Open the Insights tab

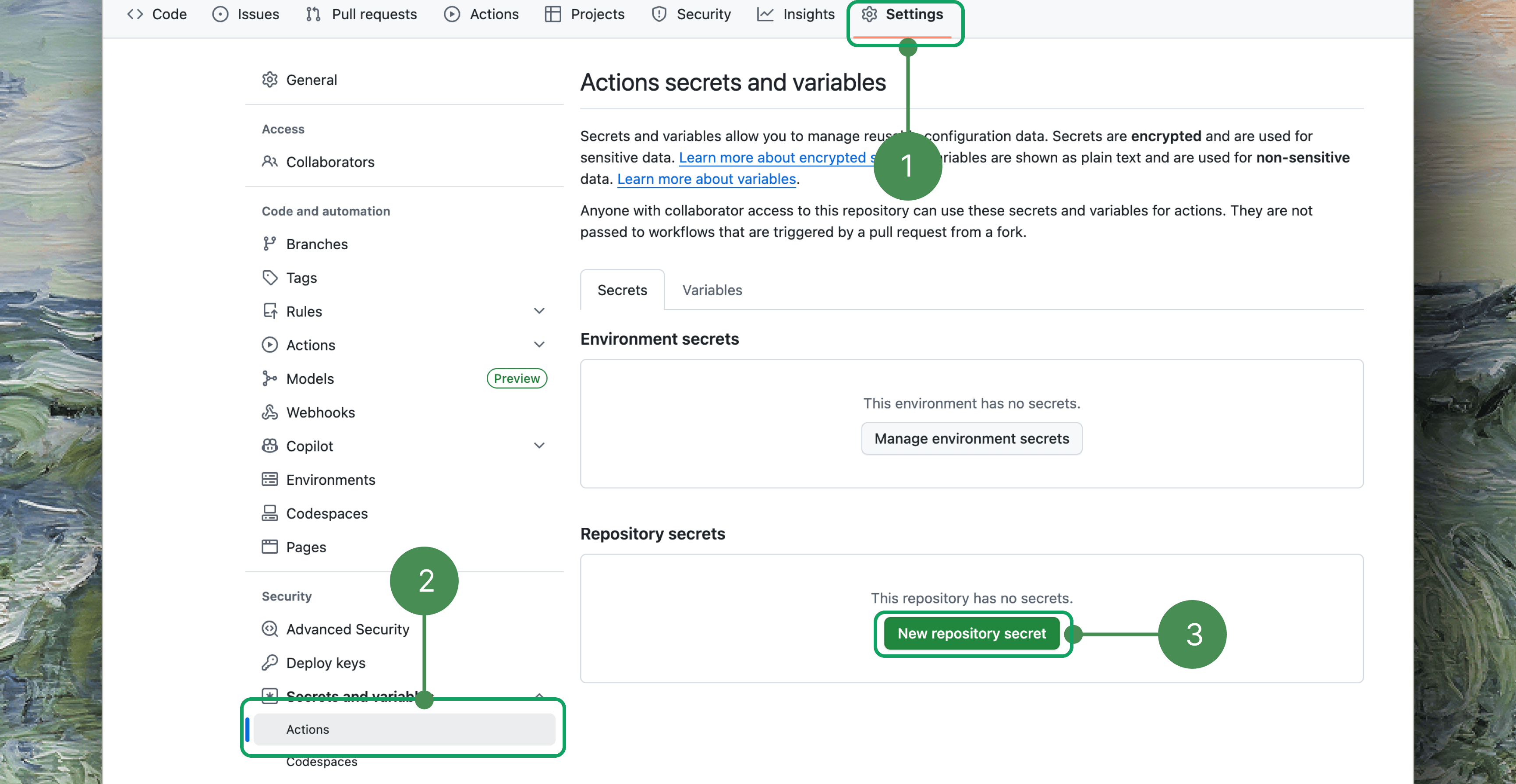point(796,14)
